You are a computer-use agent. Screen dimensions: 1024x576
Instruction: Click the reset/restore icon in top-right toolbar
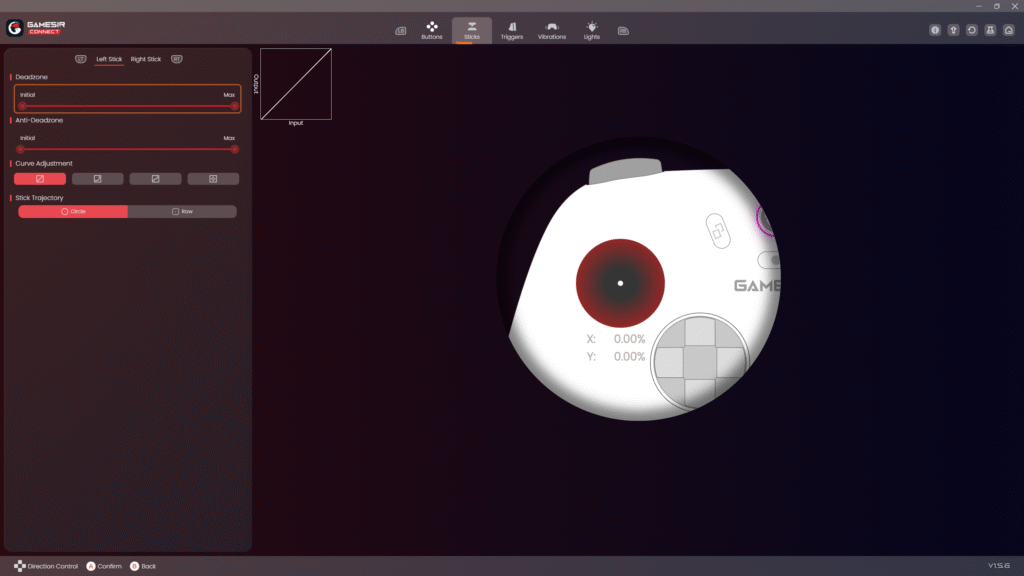click(x=972, y=30)
